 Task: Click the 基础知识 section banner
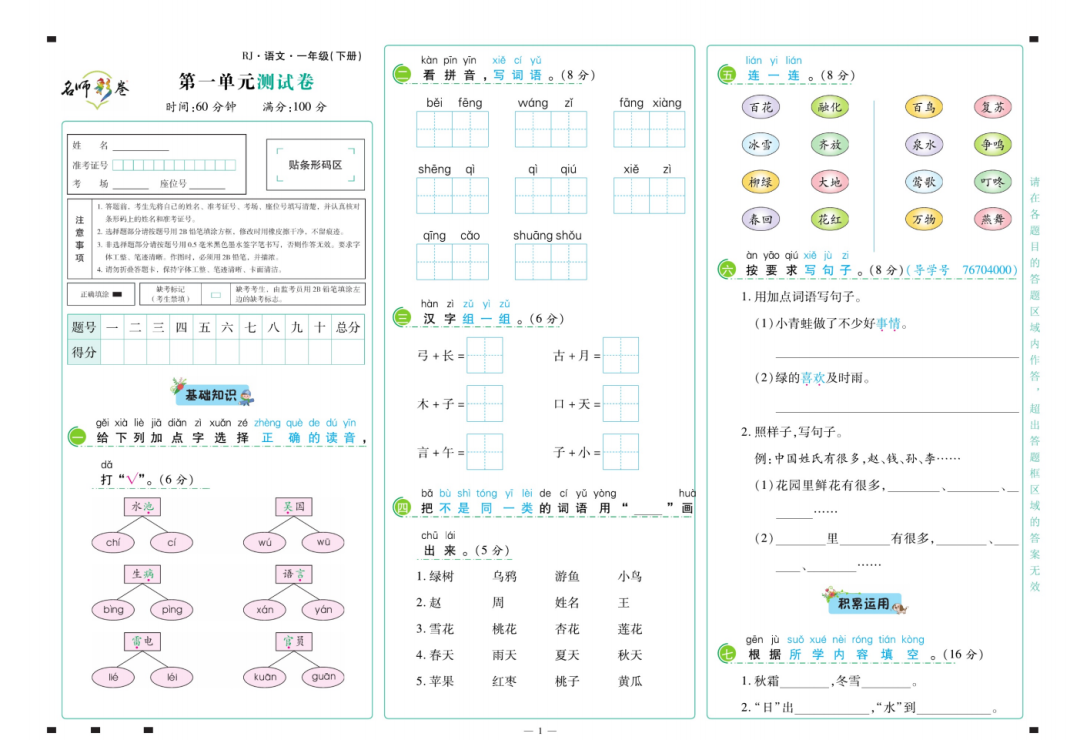[x=212, y=393]
